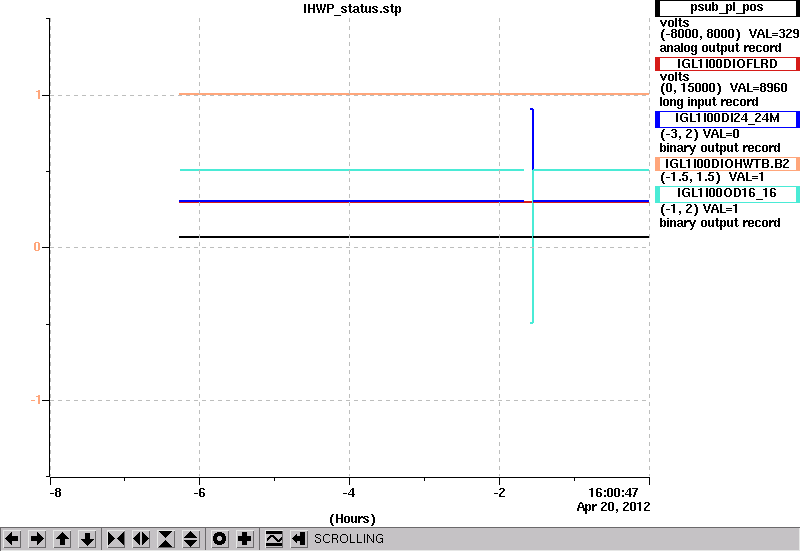800x551 pixels.
Task: Click the "analog output record" description text
Action: 720,48
